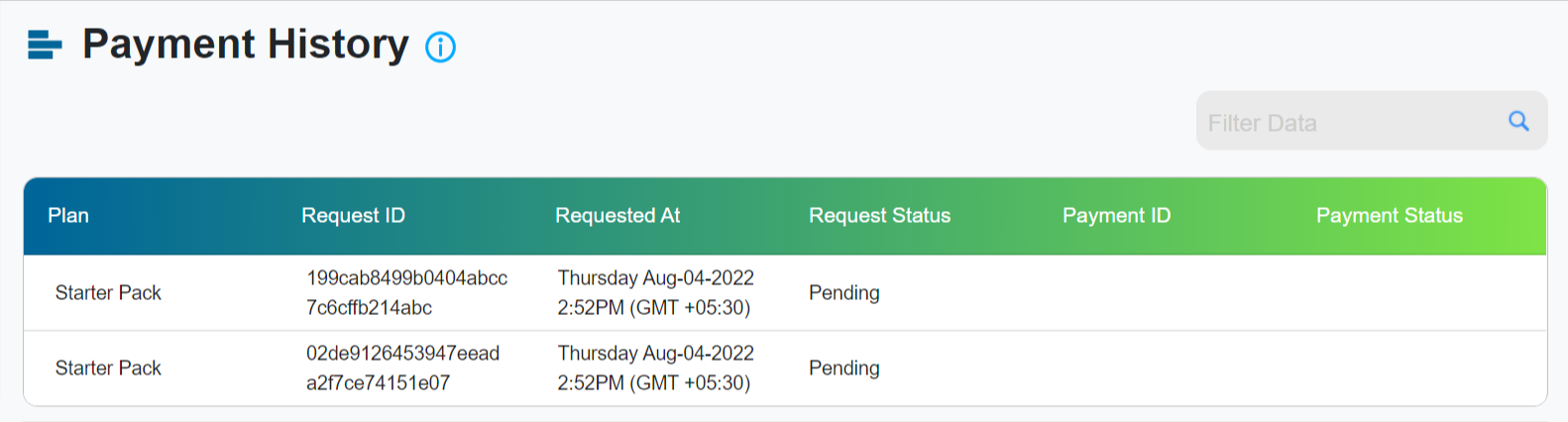Click Starter Pack in the second row
Image resolution: width=1568 pixels, height=422 pixels.
[108, 368]
